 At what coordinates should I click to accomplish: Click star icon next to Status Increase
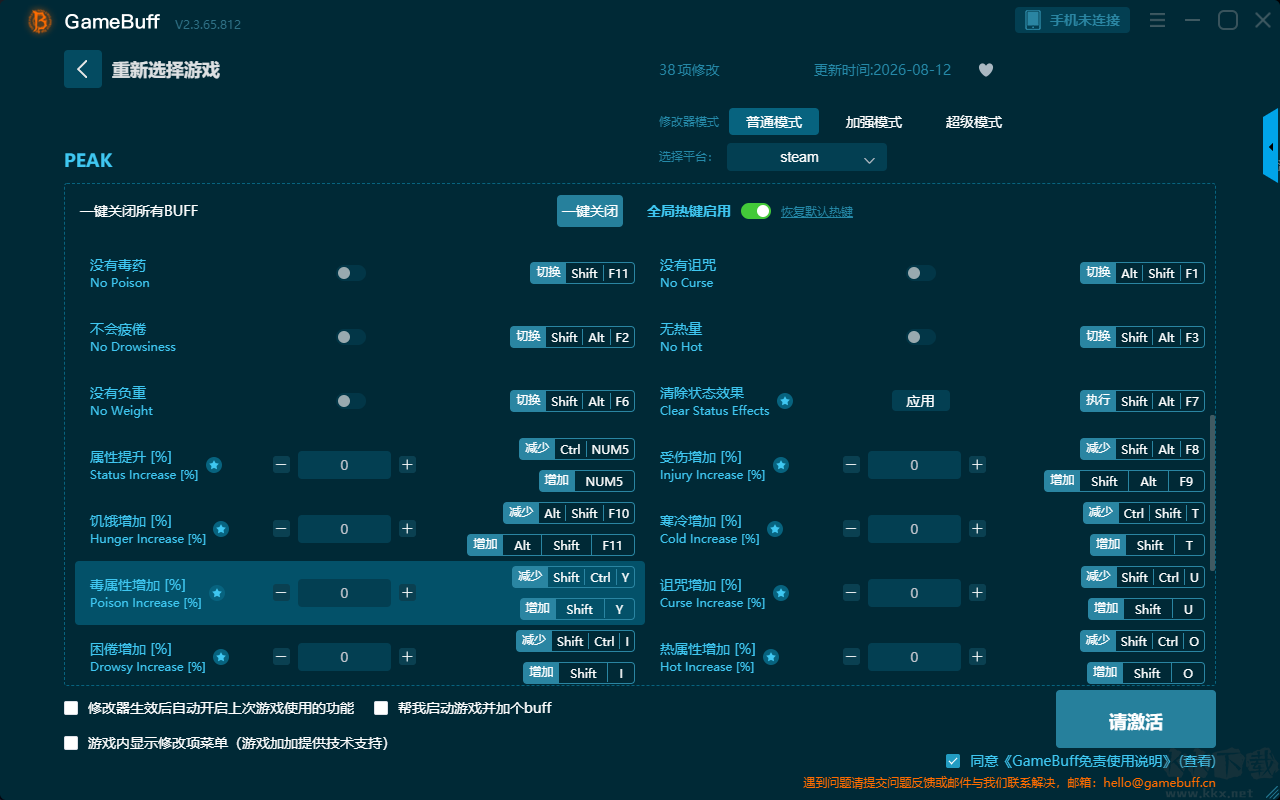pyautogui.click(x=214, y=465)
